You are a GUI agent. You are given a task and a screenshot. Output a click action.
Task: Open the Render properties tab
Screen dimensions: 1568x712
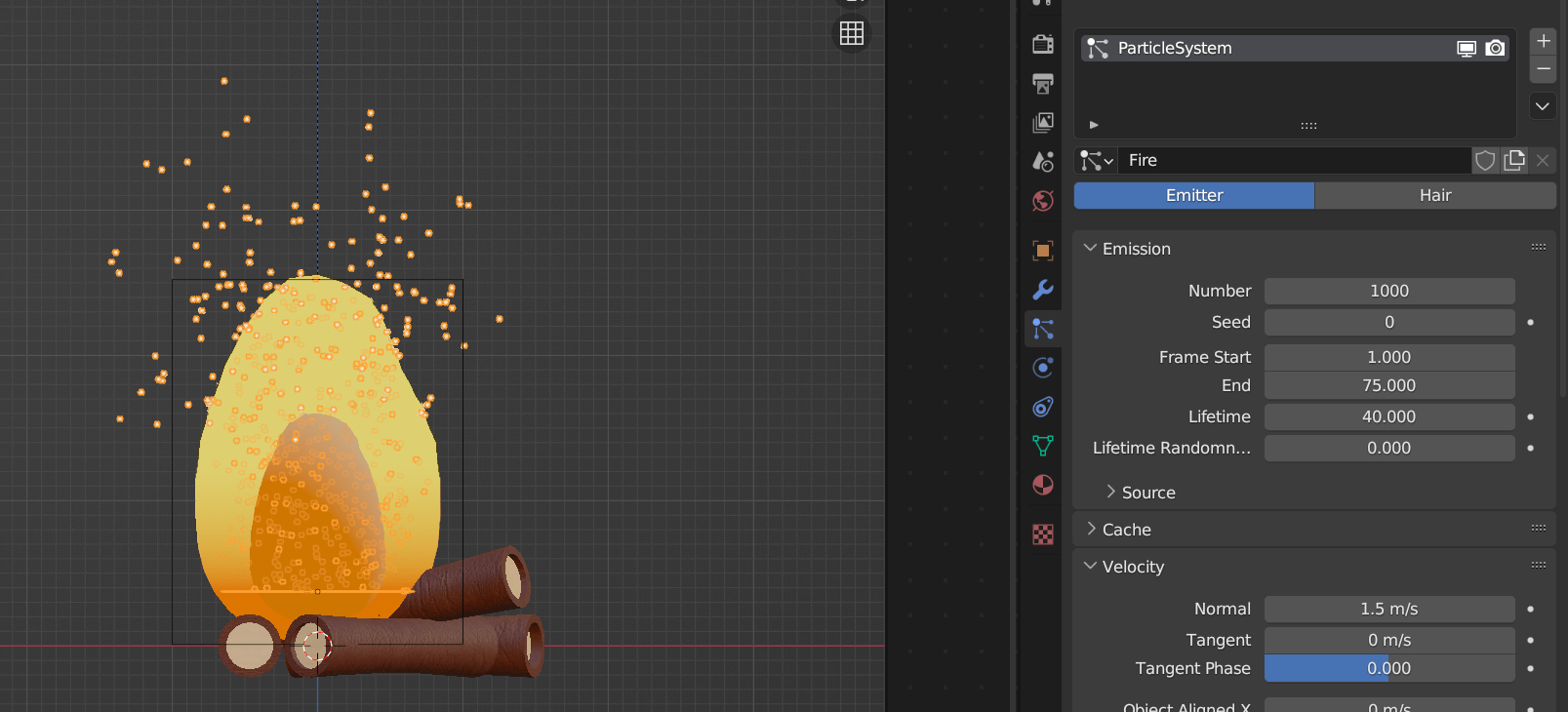point(1043,44)
